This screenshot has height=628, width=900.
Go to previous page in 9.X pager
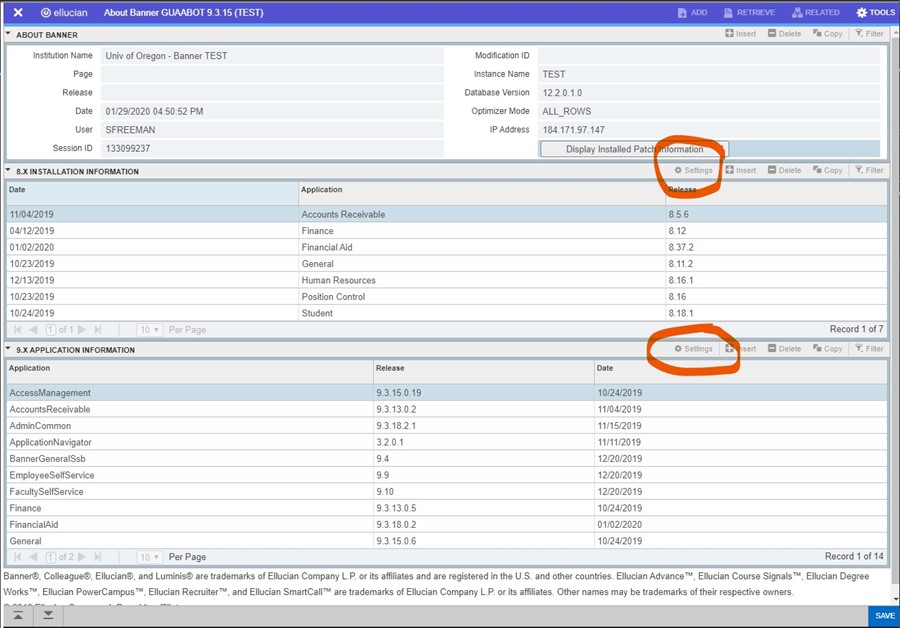(x=33, y=557)
